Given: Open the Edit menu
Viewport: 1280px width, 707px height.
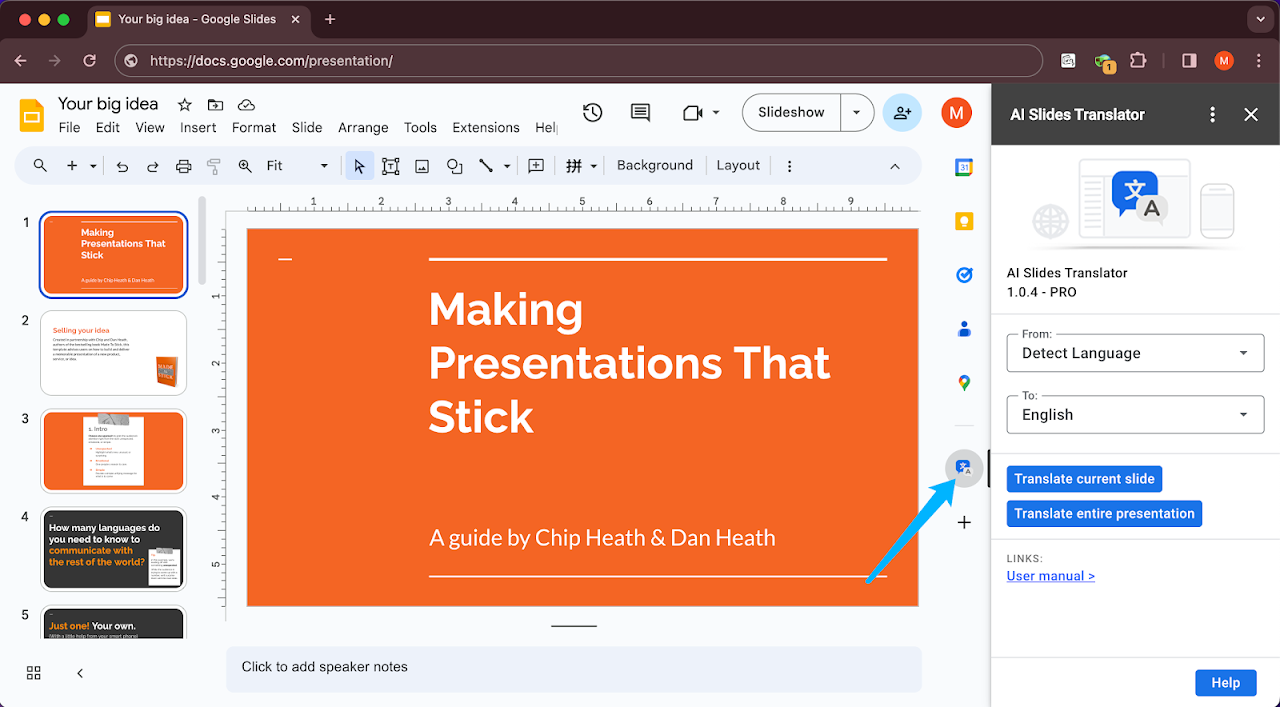Looking at the screenshot, I should [x=108, y=128].
